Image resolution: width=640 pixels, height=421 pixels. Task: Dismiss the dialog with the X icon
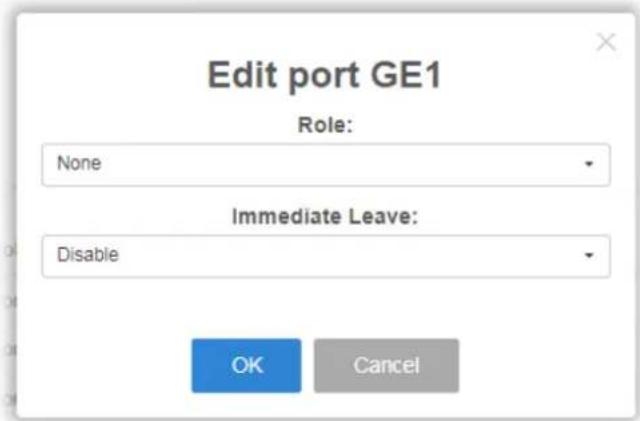606,42
